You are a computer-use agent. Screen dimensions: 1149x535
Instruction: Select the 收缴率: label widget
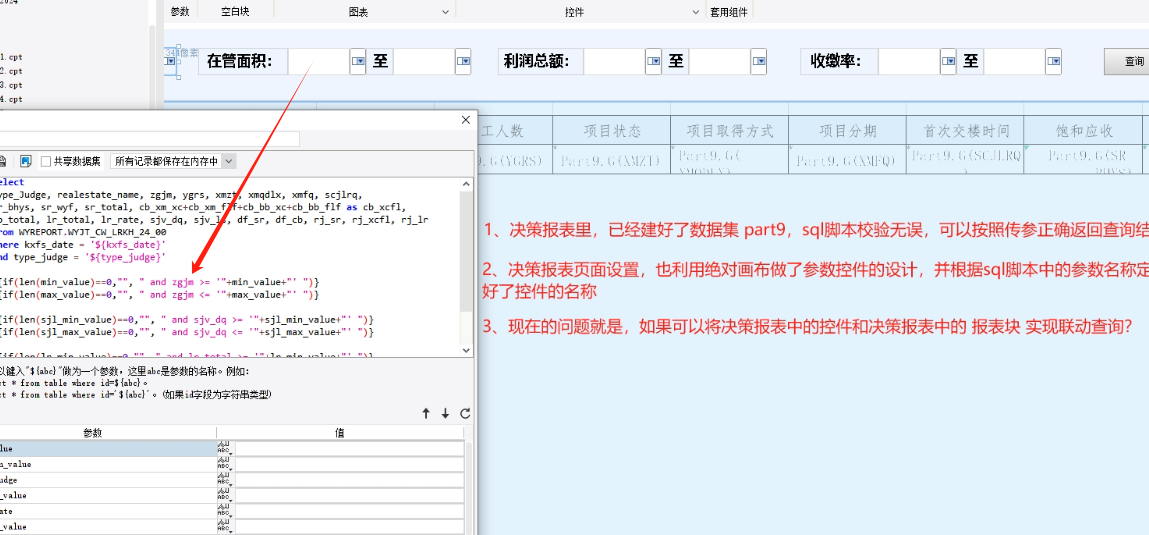pyautogui.click(x=839, y=62)
